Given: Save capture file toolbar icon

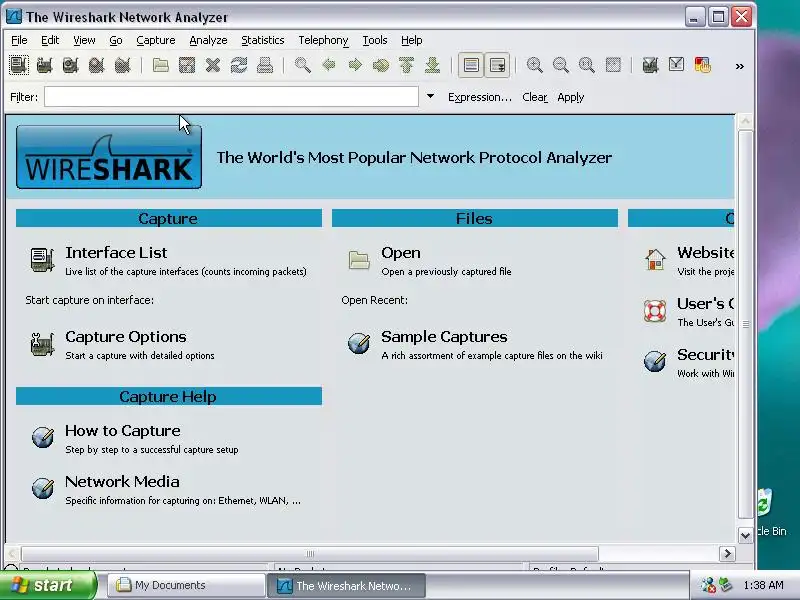Looking at the screenshot, I should (x=187, y=65).
